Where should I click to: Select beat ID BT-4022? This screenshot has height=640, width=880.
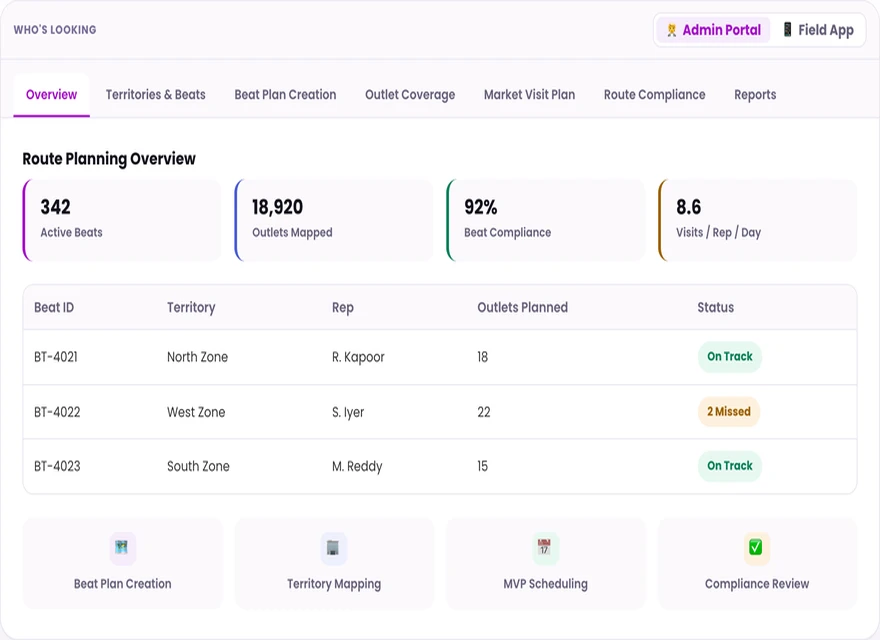57,412
